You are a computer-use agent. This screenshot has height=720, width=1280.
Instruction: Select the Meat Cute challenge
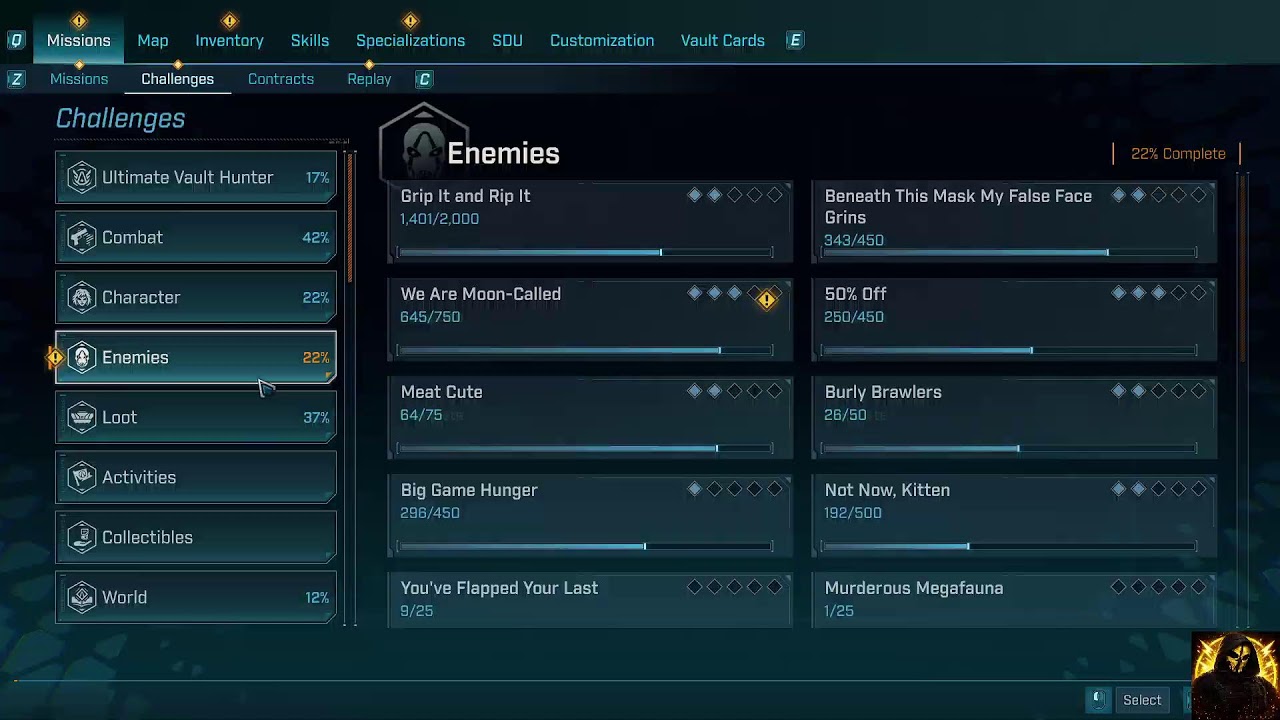coord(590,417)
